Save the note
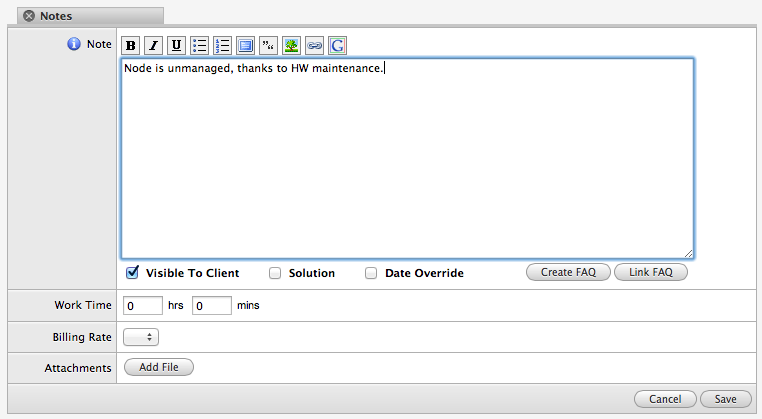Image resolution: width=762 pixels, height=419 pixels. click(726, 399)
